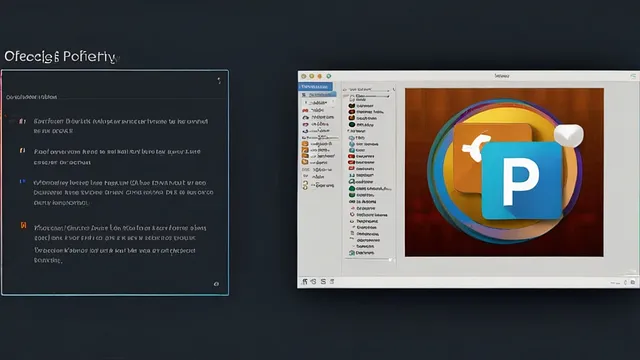640x360 pixels.
Task: Click the blue bullet icon in the dark panel
Action: [23, 181]
